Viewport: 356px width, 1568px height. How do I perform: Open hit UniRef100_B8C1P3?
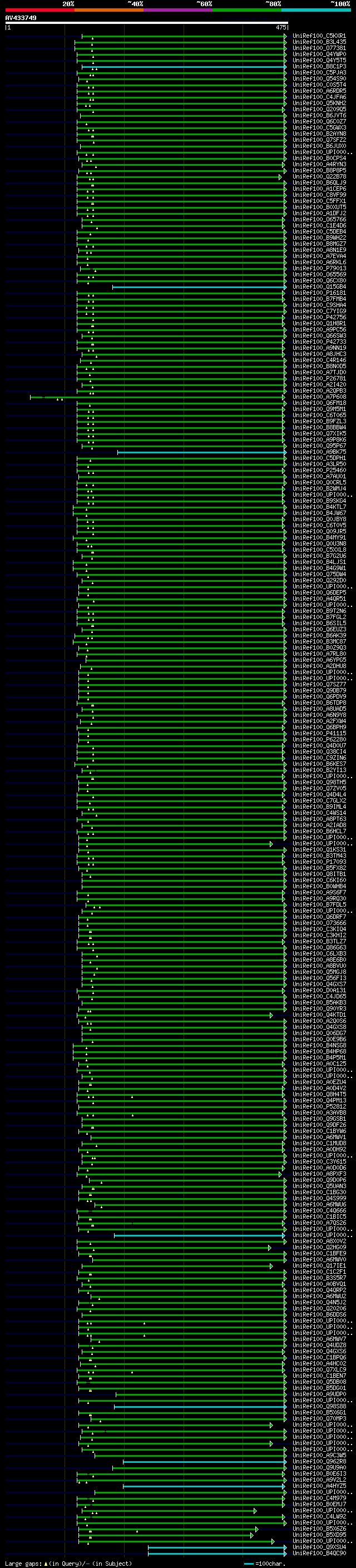(319, 66)
